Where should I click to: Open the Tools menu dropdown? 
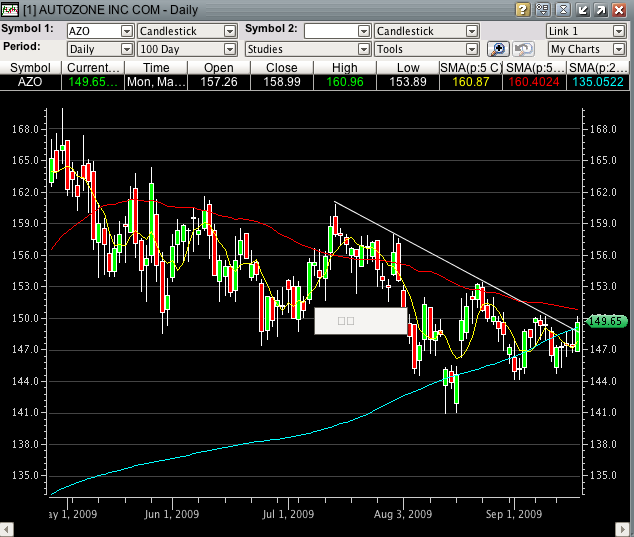(471, 49)
